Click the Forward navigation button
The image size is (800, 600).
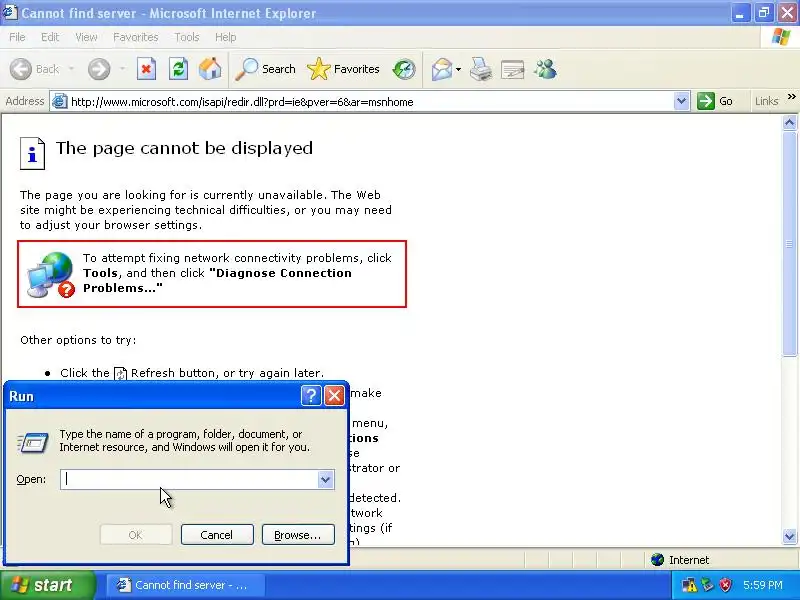point(99,69)
